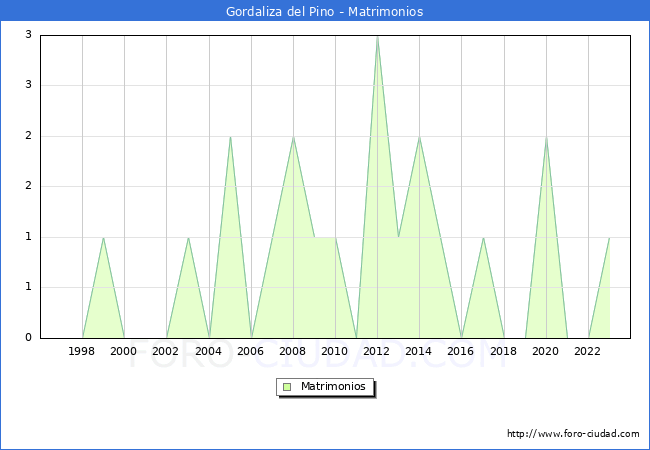This screenshot has height=450, width=650.
Task: Select the 2020 peak on the chart
Action: pos(546,137)
